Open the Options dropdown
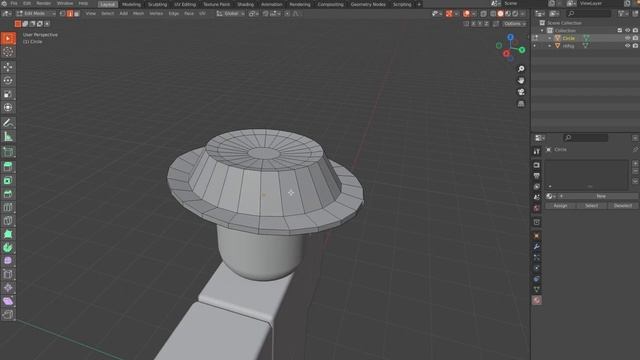Viewport: 640px width, 360px height. [x=514, y=24]
